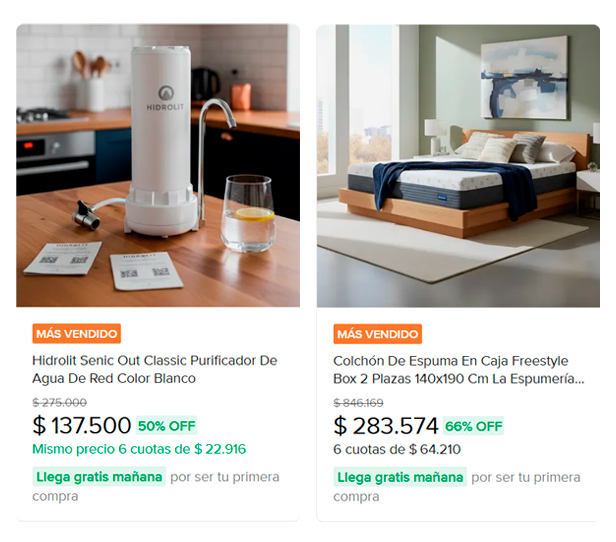Viewport: 616px width, 542px height.
Task: Click the 50% OFF discount label
Action: coord(167,426)
